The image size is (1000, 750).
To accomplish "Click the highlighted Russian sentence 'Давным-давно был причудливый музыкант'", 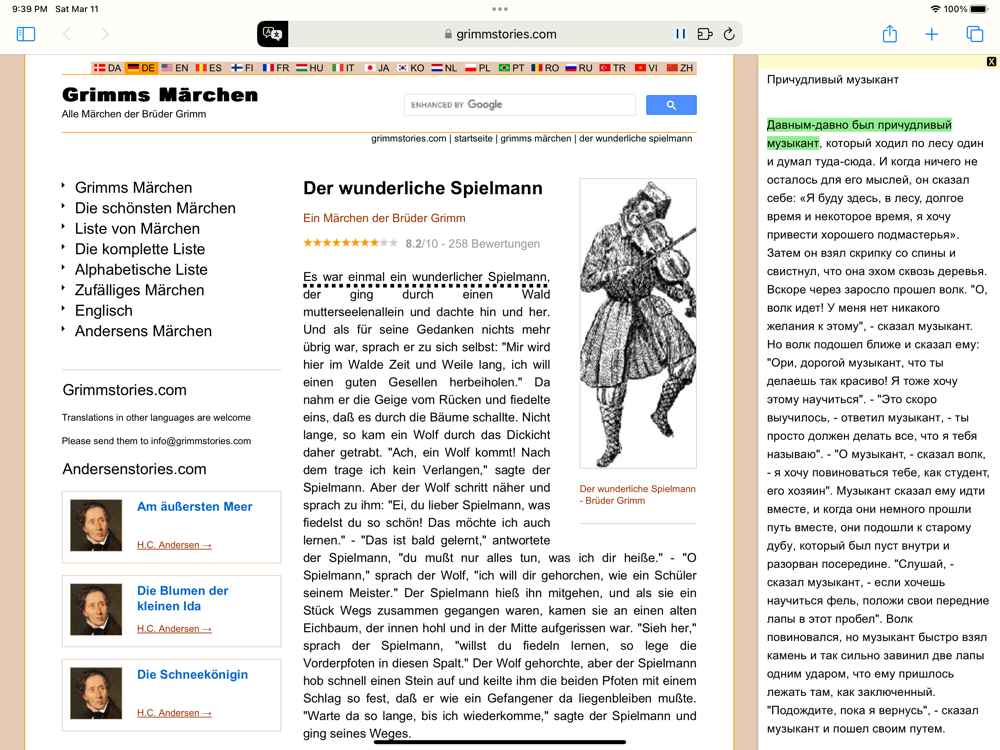I will point(858,134).
